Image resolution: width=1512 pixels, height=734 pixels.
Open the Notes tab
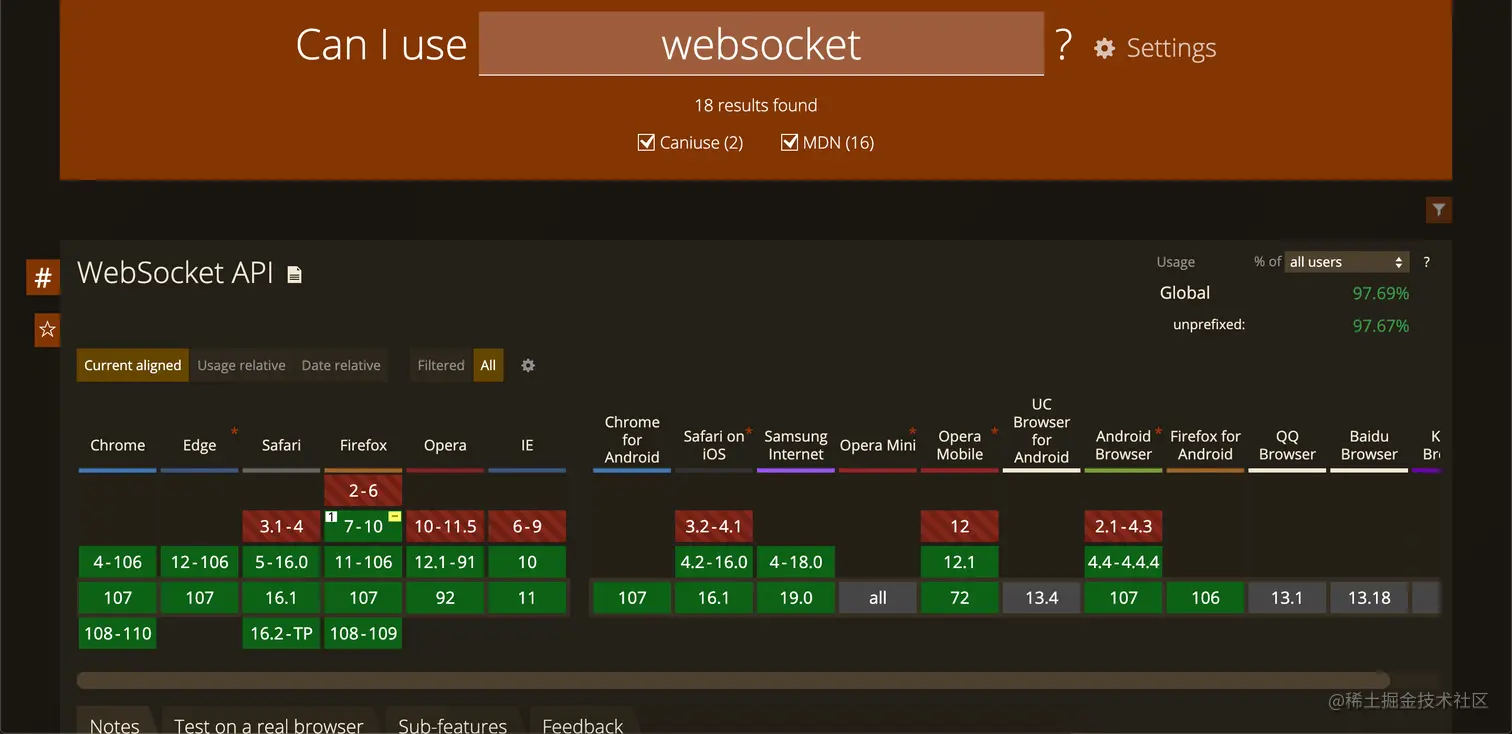tap(114, 722)
